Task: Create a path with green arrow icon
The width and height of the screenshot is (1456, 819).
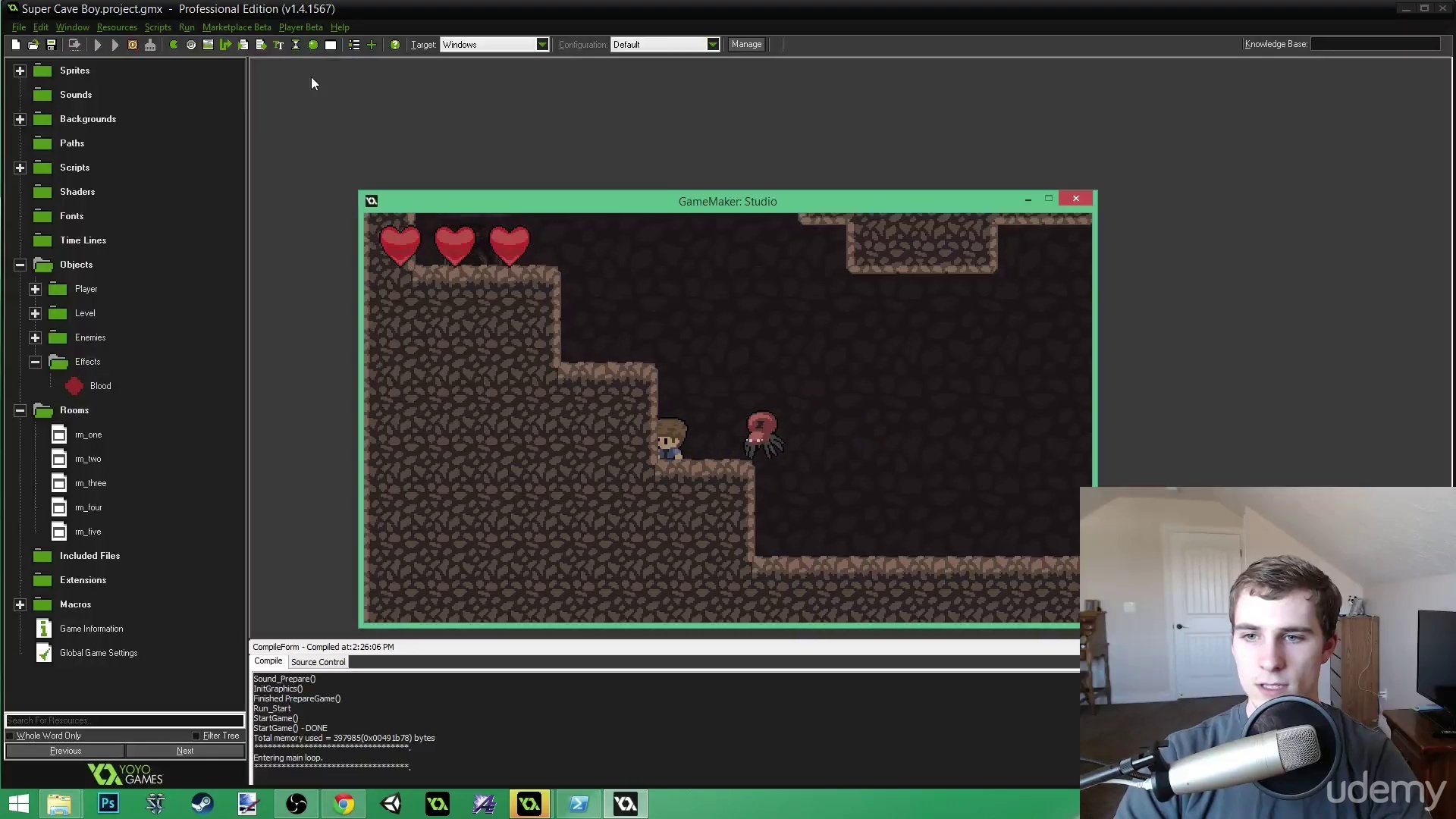Action: click(225, 45)
